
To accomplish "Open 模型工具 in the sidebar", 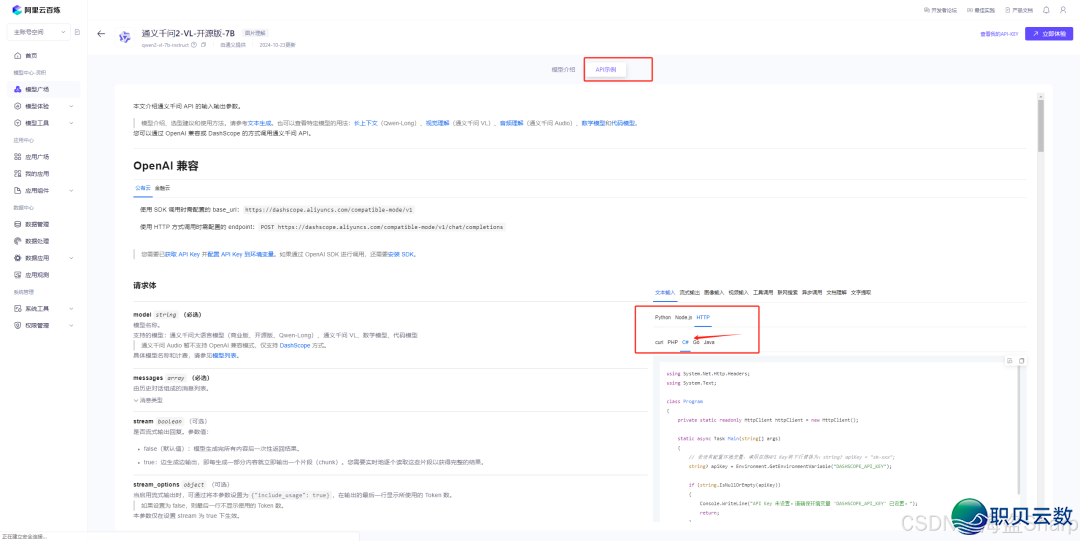I will 44,123.
